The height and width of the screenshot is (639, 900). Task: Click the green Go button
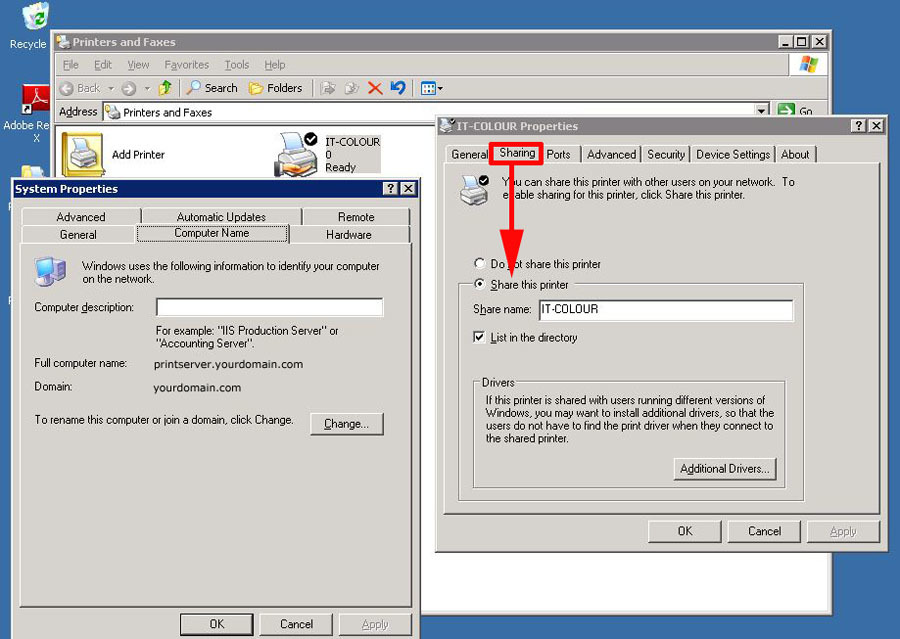pos(796,110)
